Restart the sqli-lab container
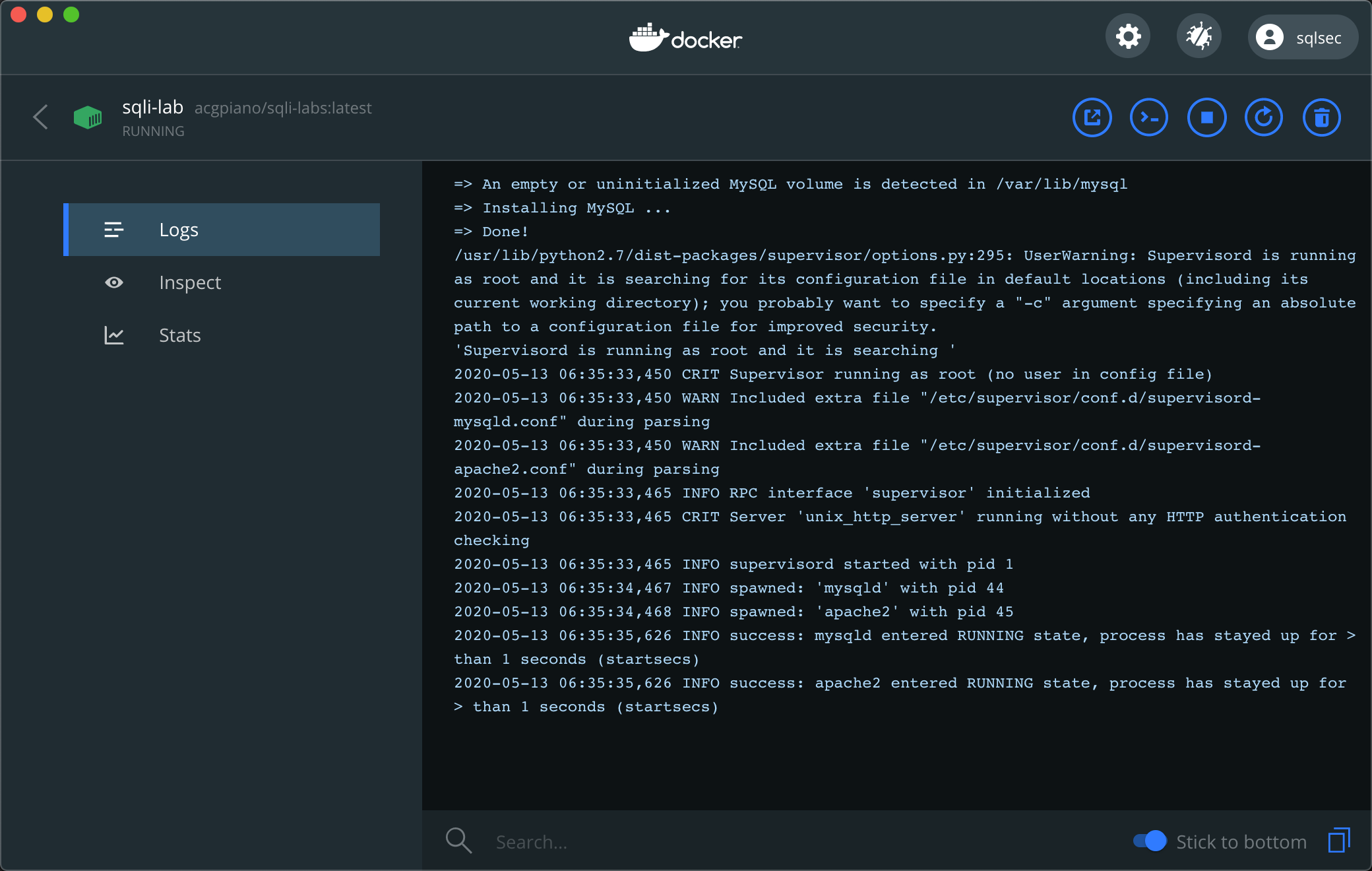 (1264, 117)
